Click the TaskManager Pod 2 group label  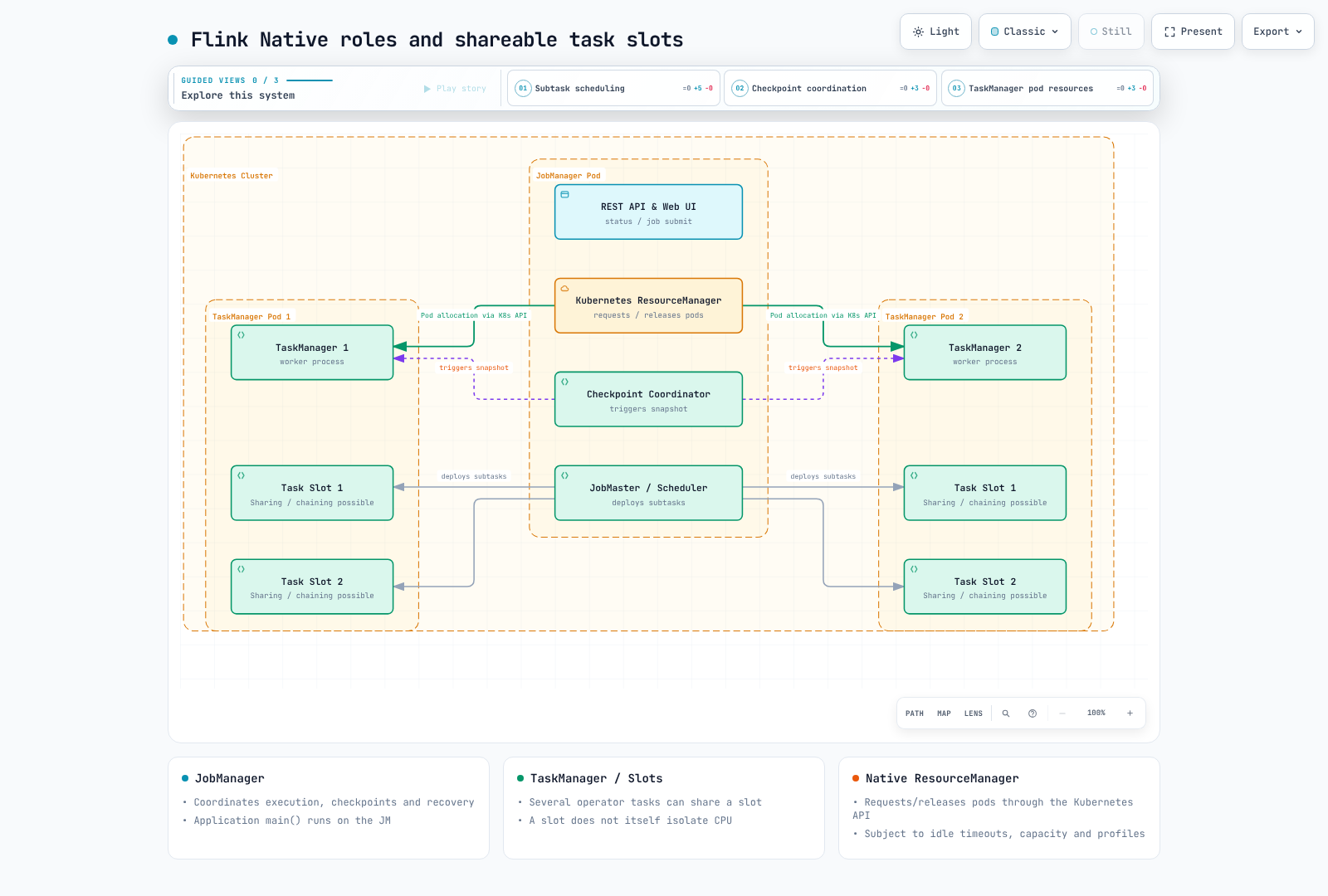coord(925,317)
